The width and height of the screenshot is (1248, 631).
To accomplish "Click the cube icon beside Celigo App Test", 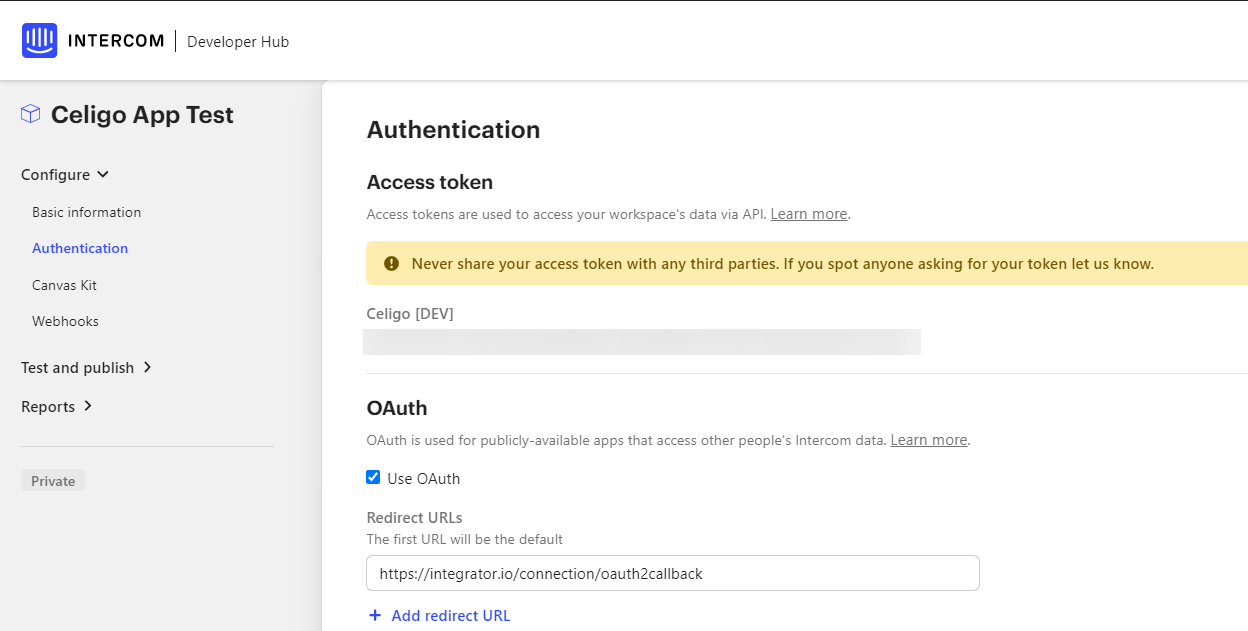I will tap(31, 114).
